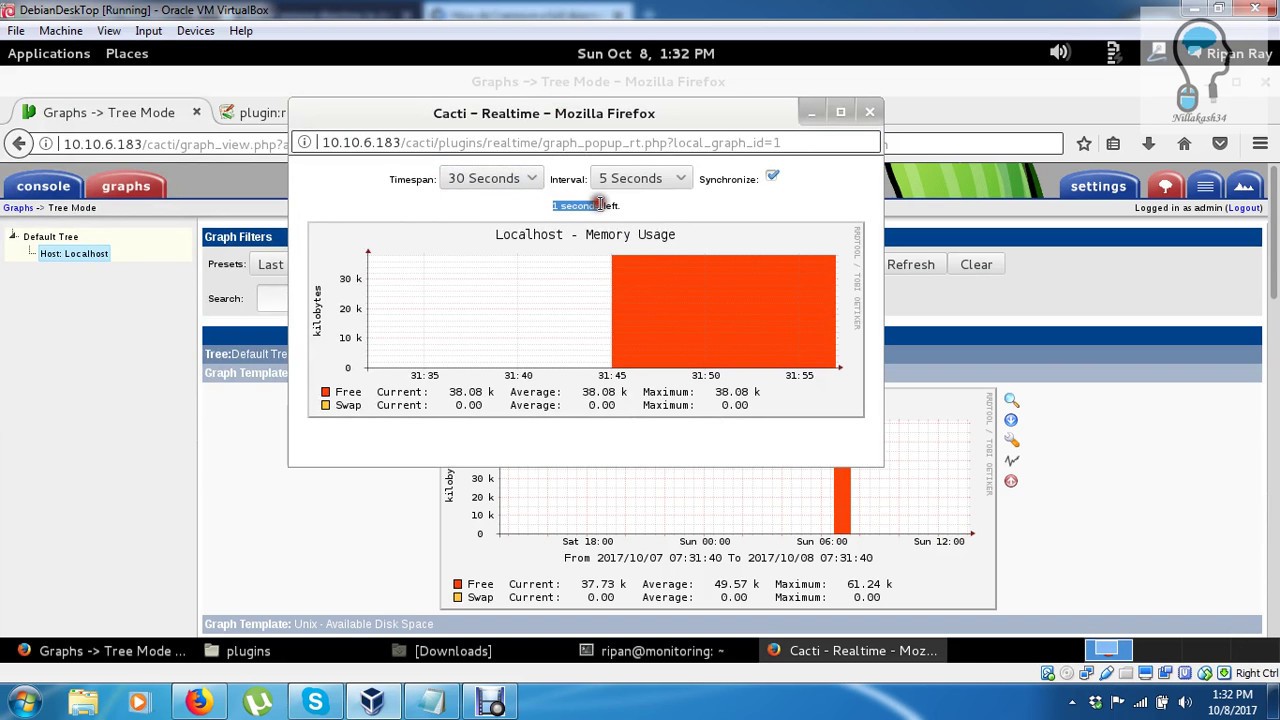
Task: Open Cacti console tab
Action: 43,186
